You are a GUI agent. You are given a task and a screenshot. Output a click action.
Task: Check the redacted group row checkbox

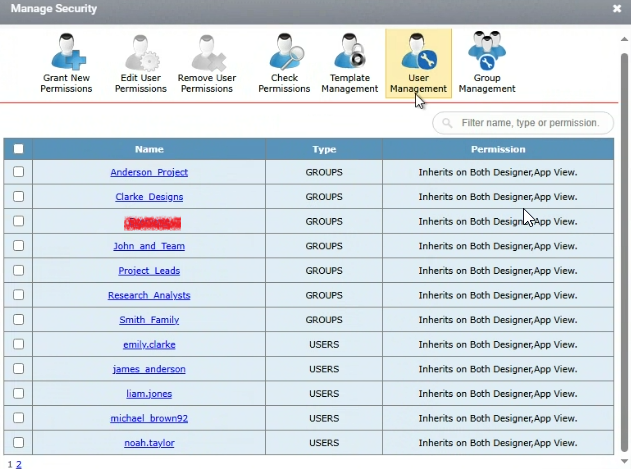[x=18, y=221]
